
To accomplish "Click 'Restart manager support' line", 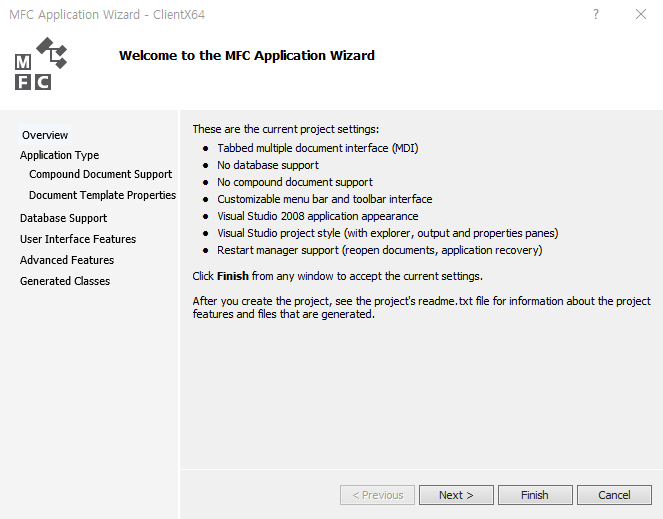I will coord(380,250).
